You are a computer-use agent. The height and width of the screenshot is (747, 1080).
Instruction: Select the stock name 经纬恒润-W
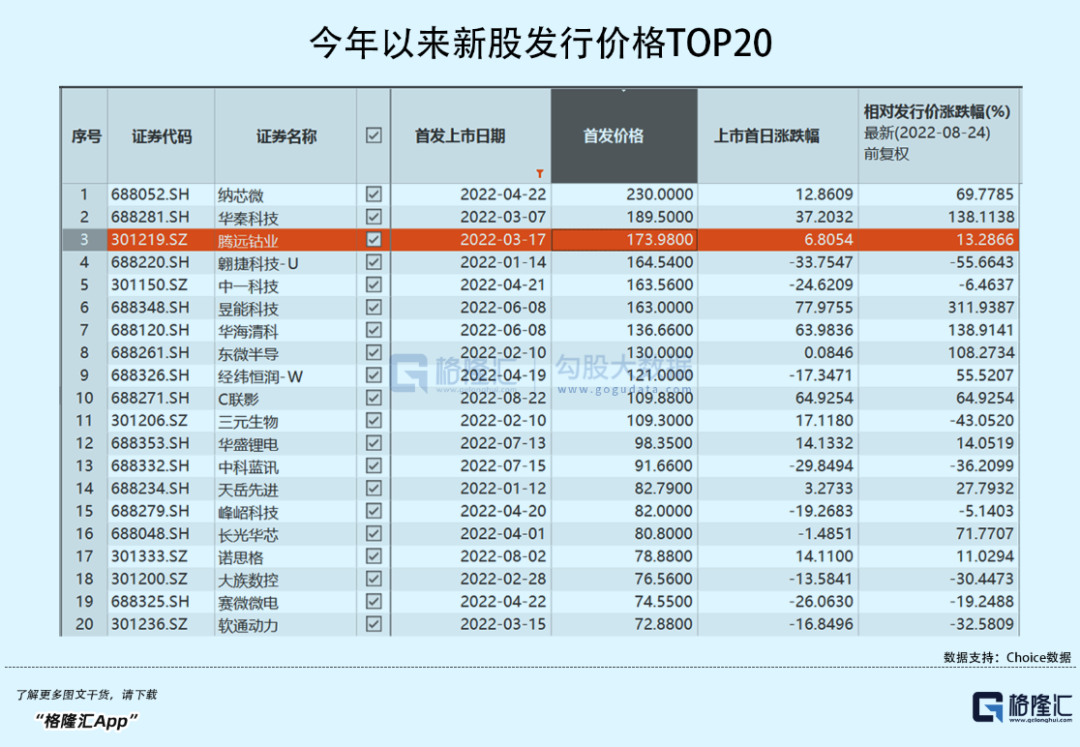260,377
